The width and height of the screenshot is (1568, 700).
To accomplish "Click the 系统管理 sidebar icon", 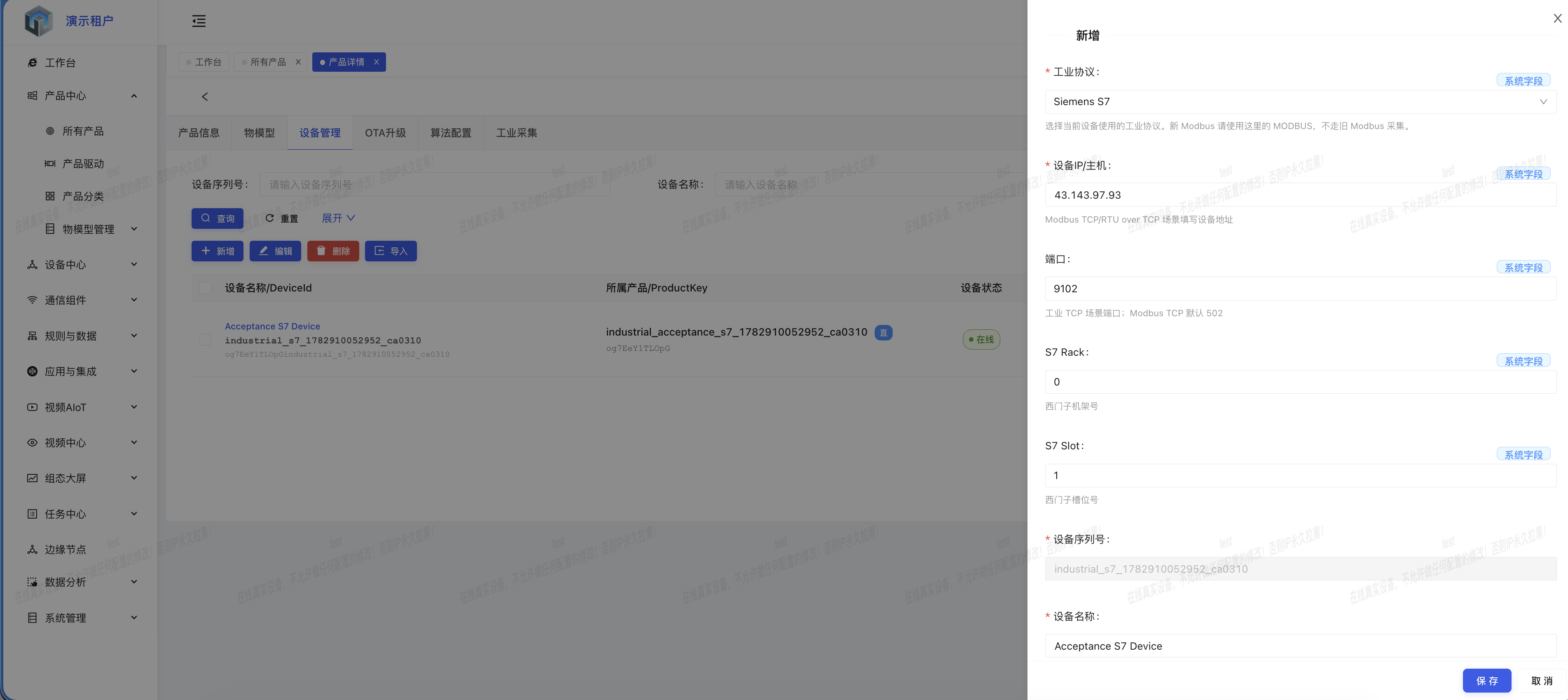I will tap(32, 618).
